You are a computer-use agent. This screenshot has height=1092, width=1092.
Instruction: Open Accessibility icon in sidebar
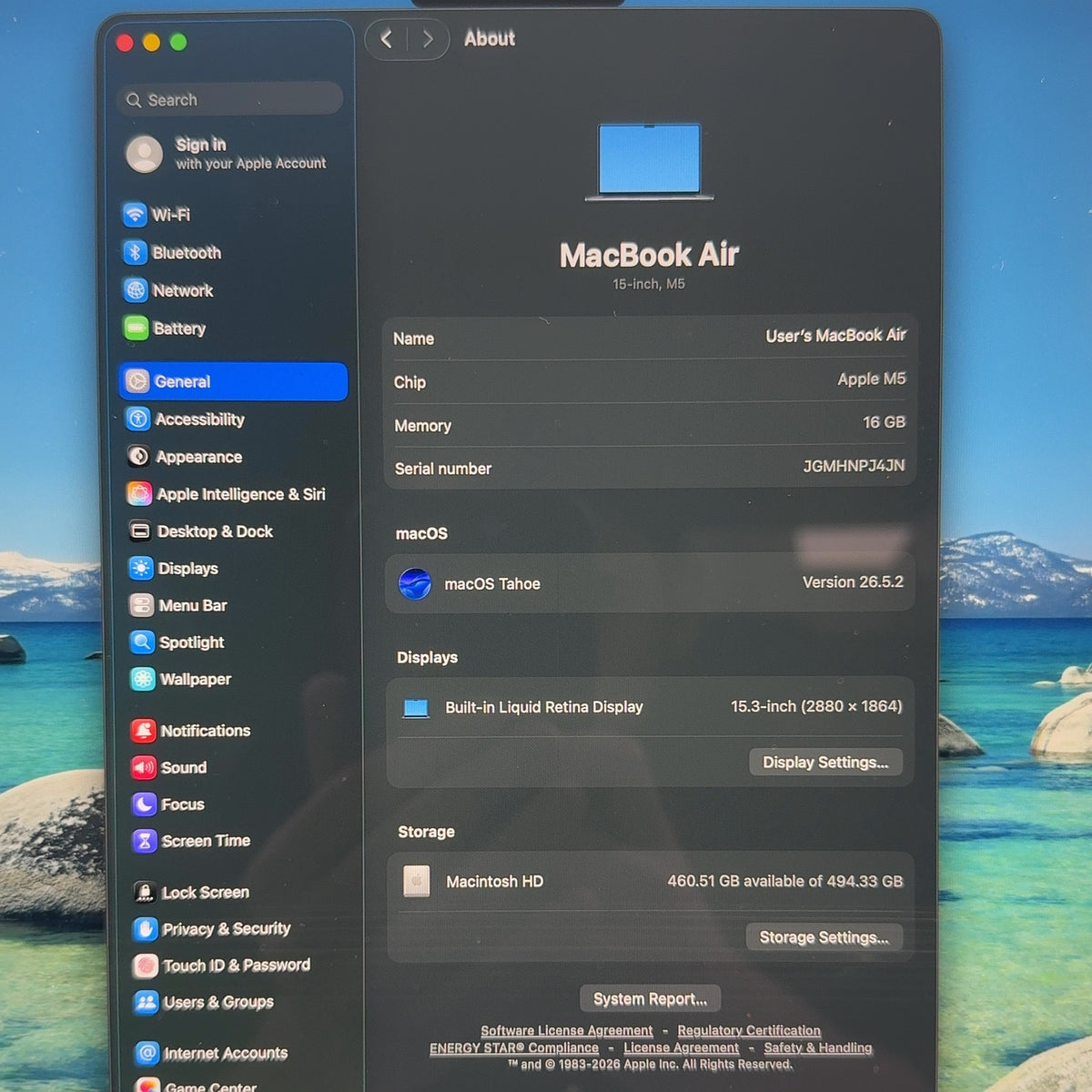click(x=138, y=419)
